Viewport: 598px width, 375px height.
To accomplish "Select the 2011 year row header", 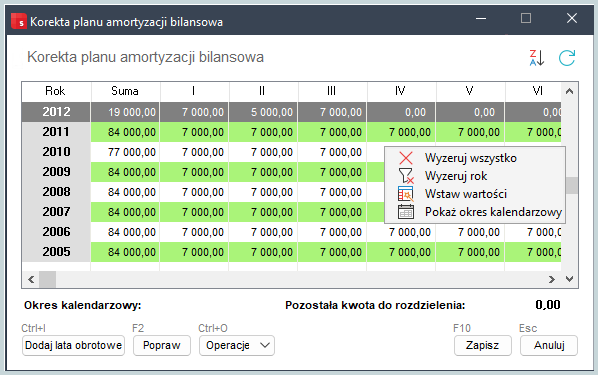I will tap(56, 132).
